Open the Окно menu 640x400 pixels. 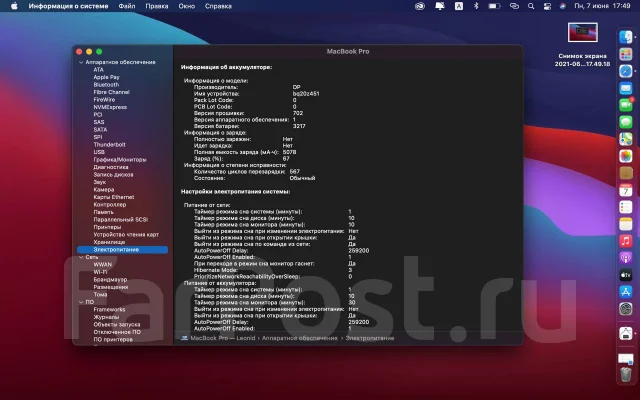click(187, 6)
